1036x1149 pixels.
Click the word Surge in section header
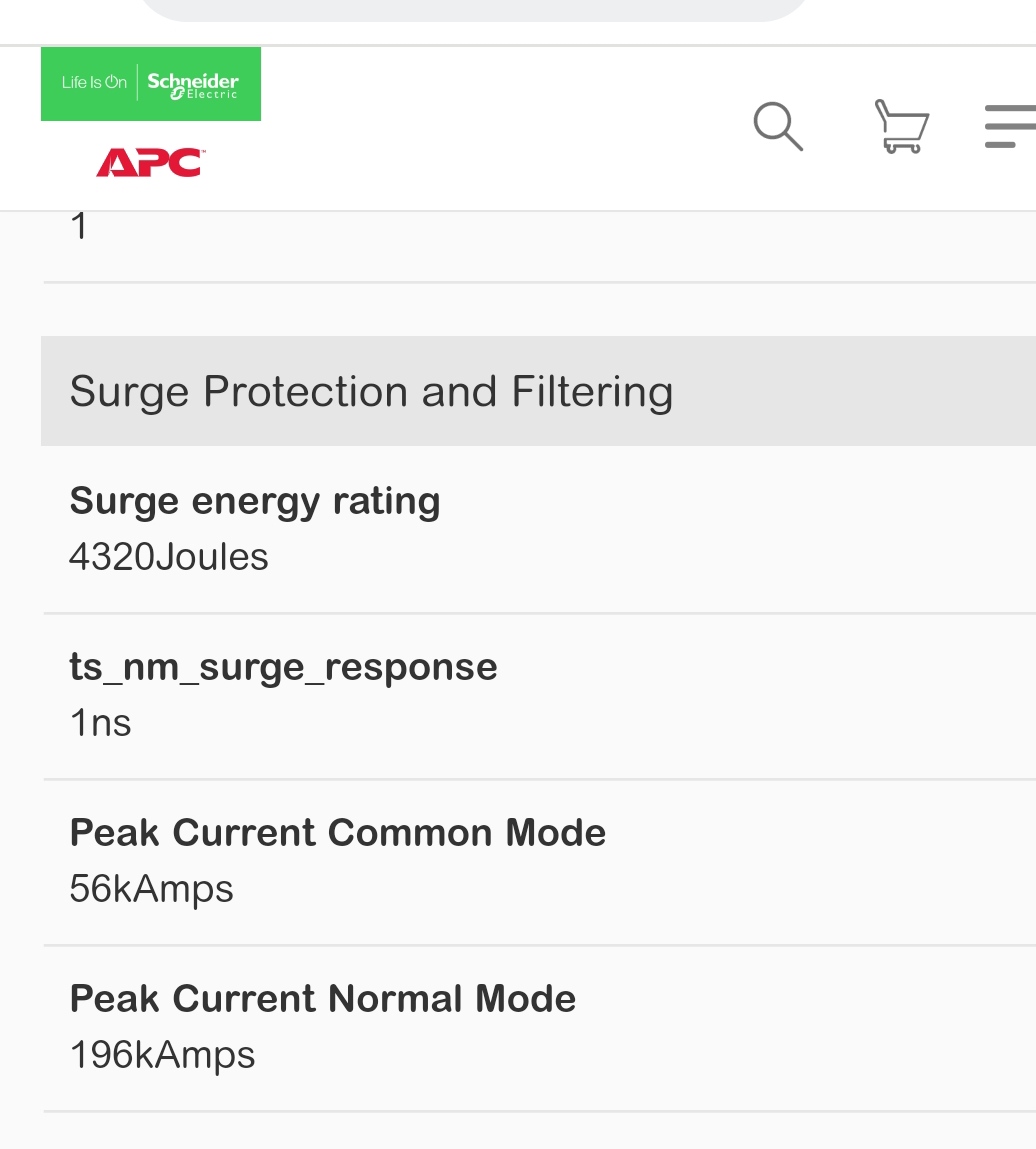pos(130,392)
